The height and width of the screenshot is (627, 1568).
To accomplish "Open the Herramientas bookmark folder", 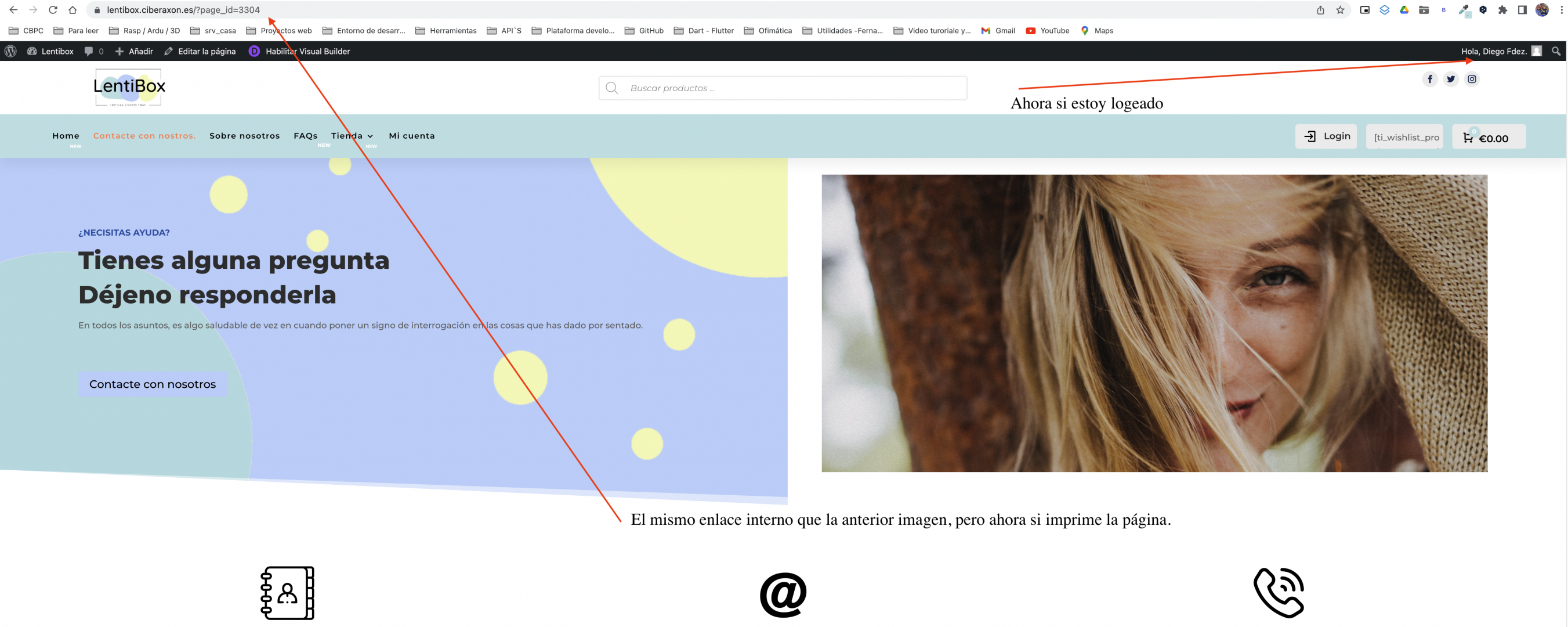I will coord(446,30).
